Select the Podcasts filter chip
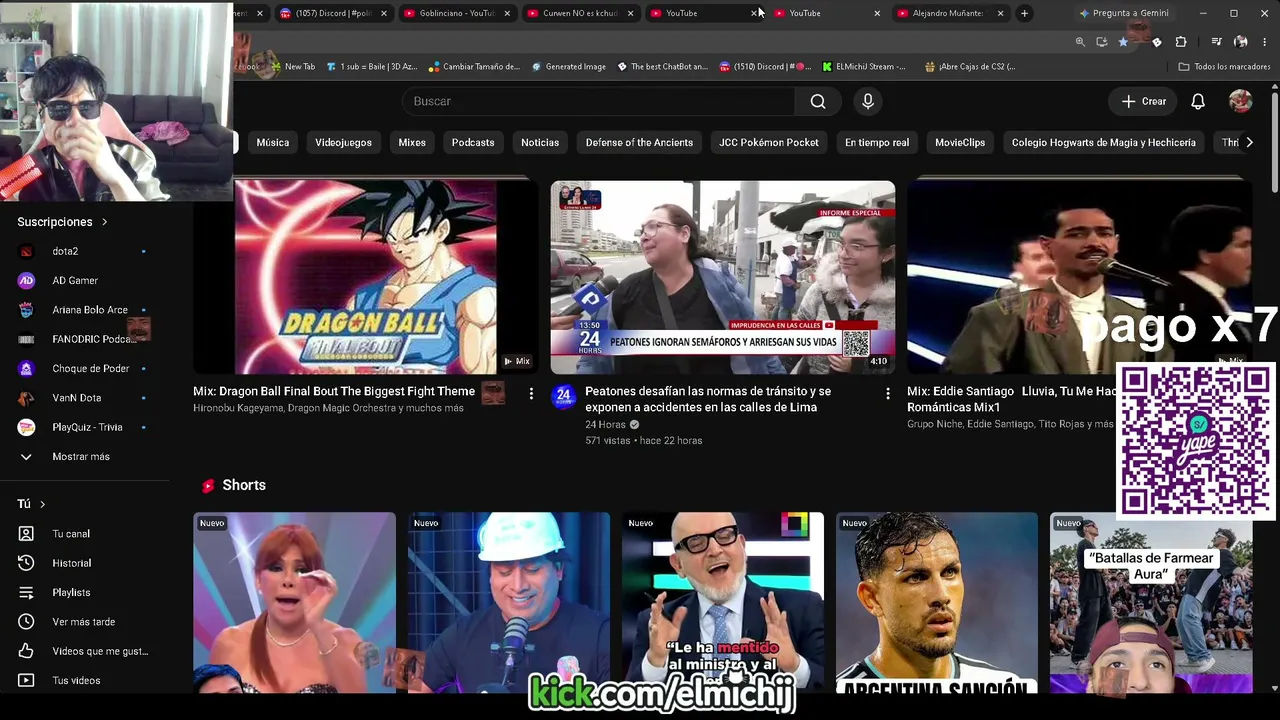Screen dimensions: 1280x720 tap(473, 142)
